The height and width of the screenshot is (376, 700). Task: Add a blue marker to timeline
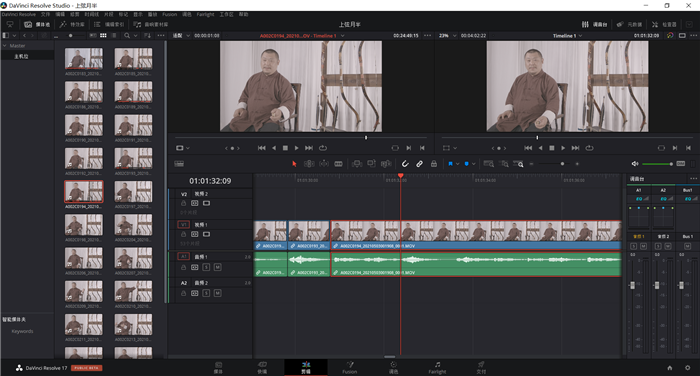467,164
